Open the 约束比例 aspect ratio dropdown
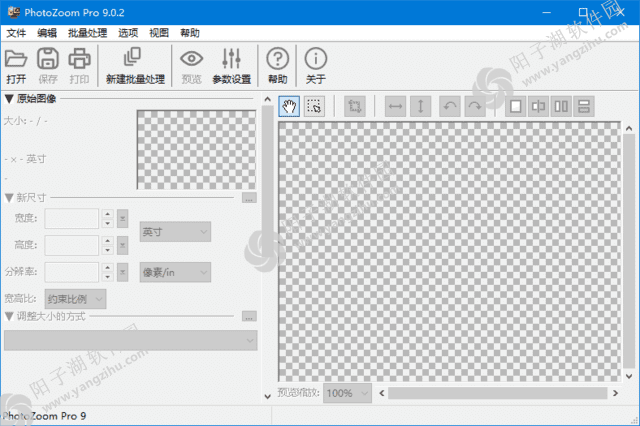This screenshot has height=426, width=640. click(76, 299)
